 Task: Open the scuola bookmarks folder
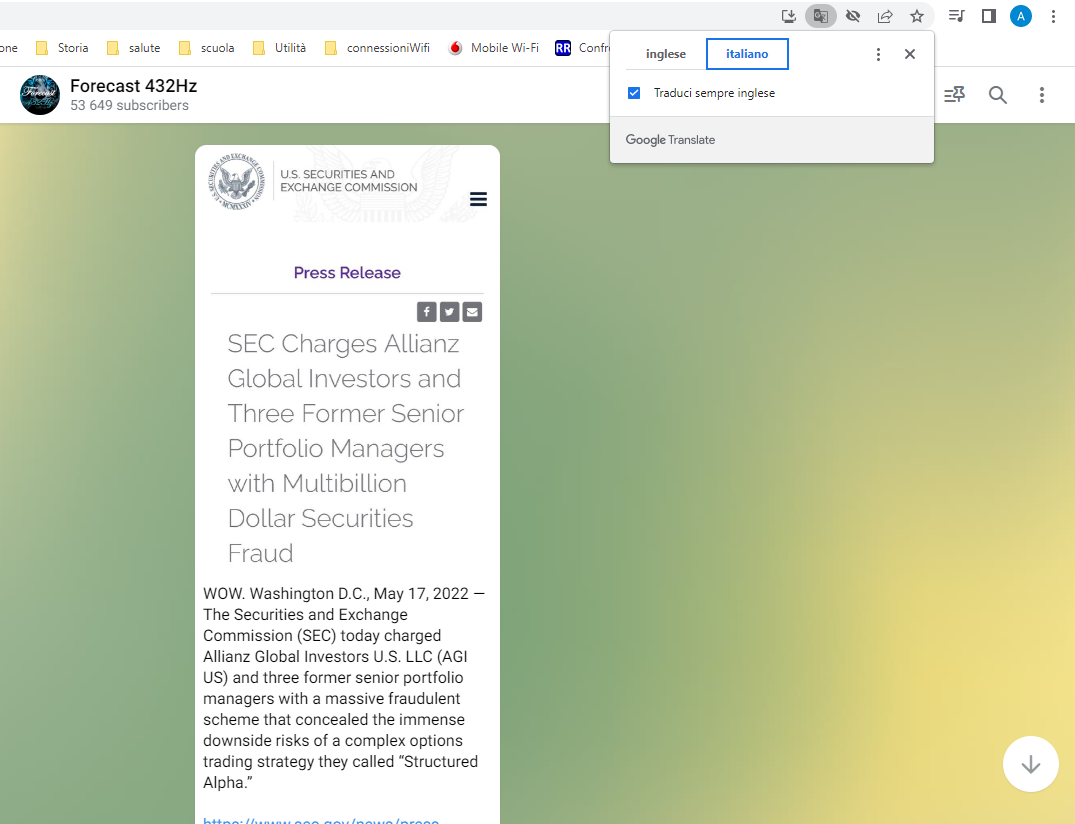pyautogui.click(x=206, y=48)
